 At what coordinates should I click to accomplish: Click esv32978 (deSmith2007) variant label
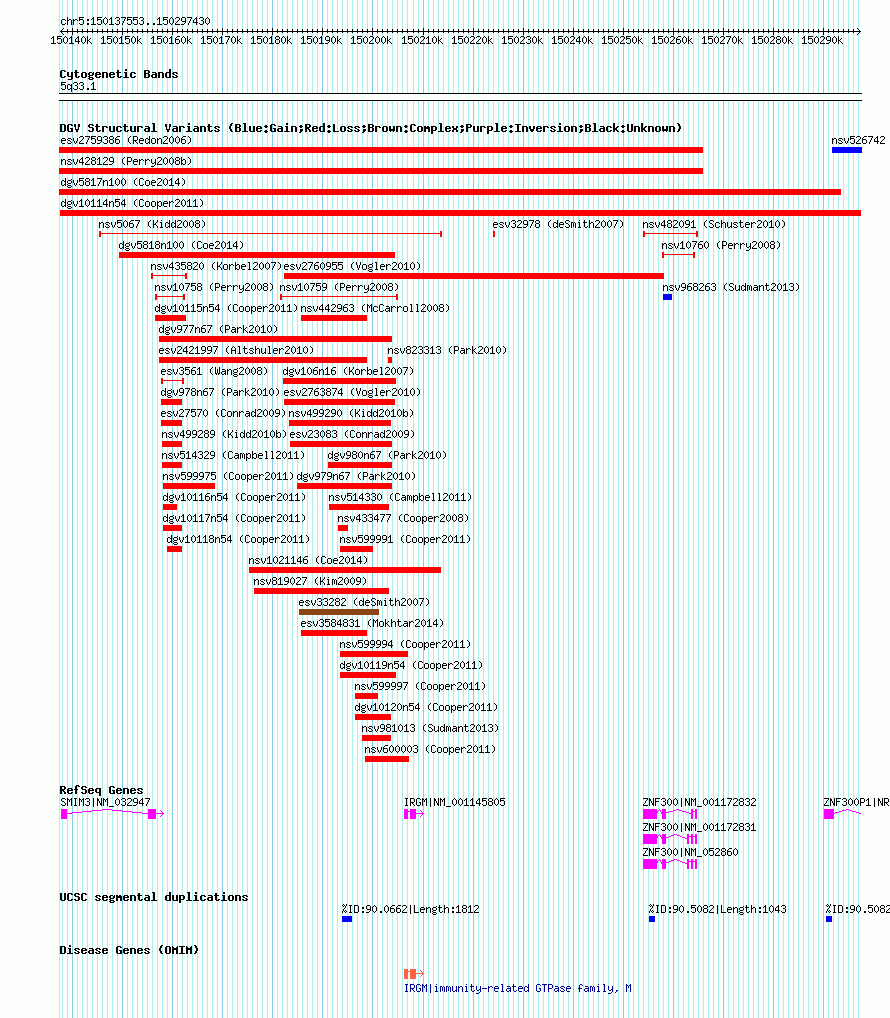558,224
